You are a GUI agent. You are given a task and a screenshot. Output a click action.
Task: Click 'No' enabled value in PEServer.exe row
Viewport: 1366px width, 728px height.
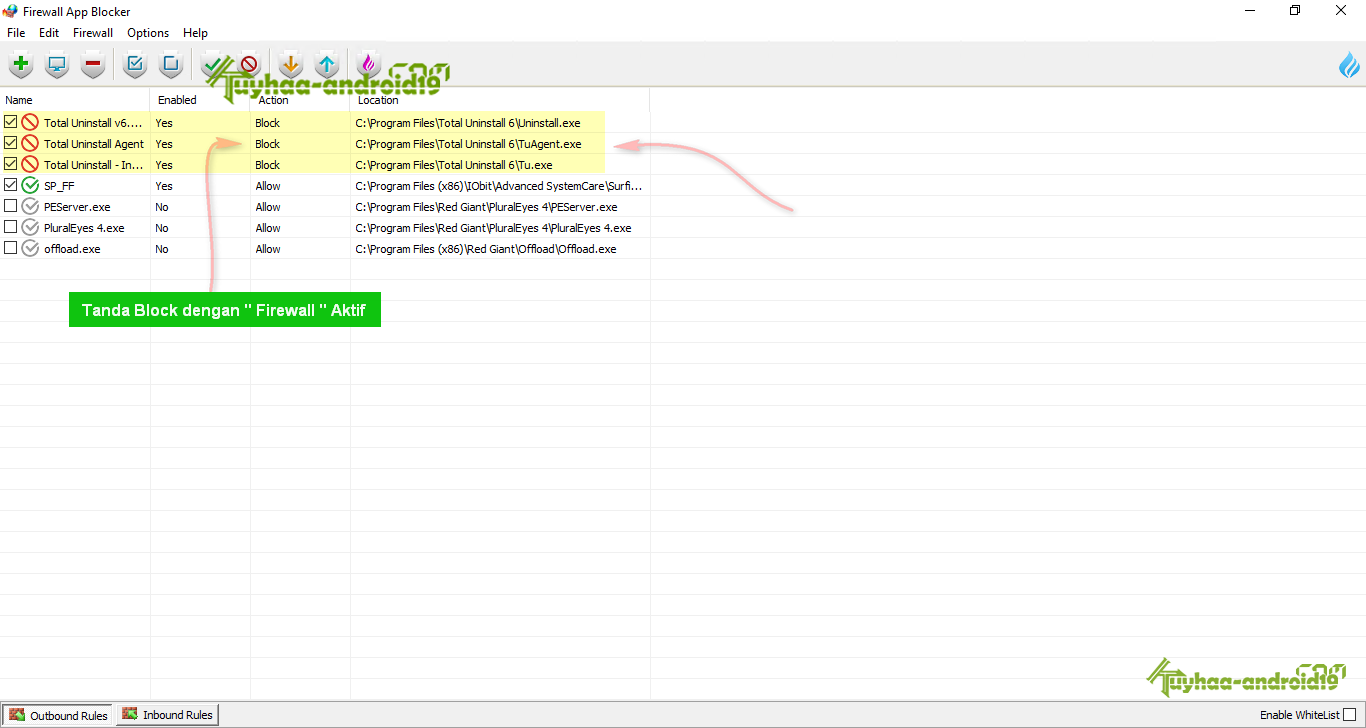tap(162, 207)
